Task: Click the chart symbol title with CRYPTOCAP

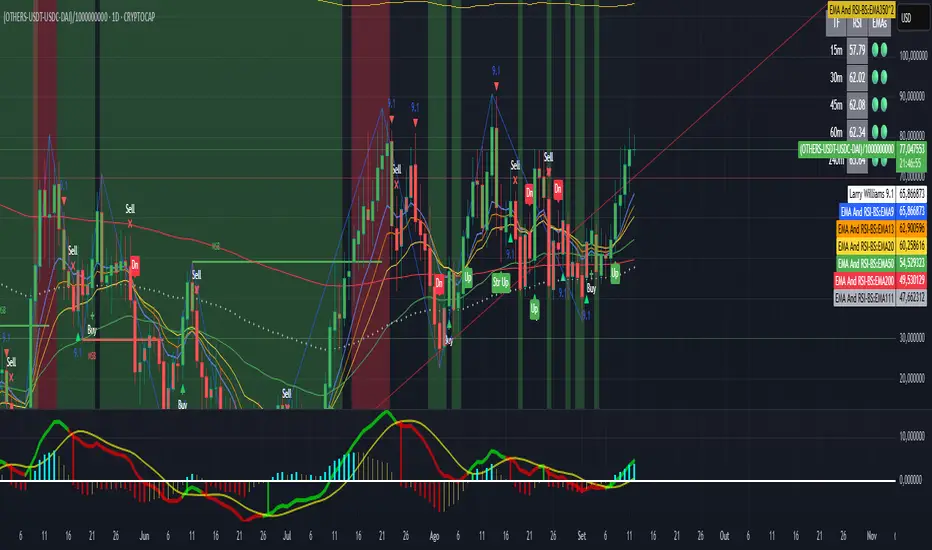Action: 79,17
